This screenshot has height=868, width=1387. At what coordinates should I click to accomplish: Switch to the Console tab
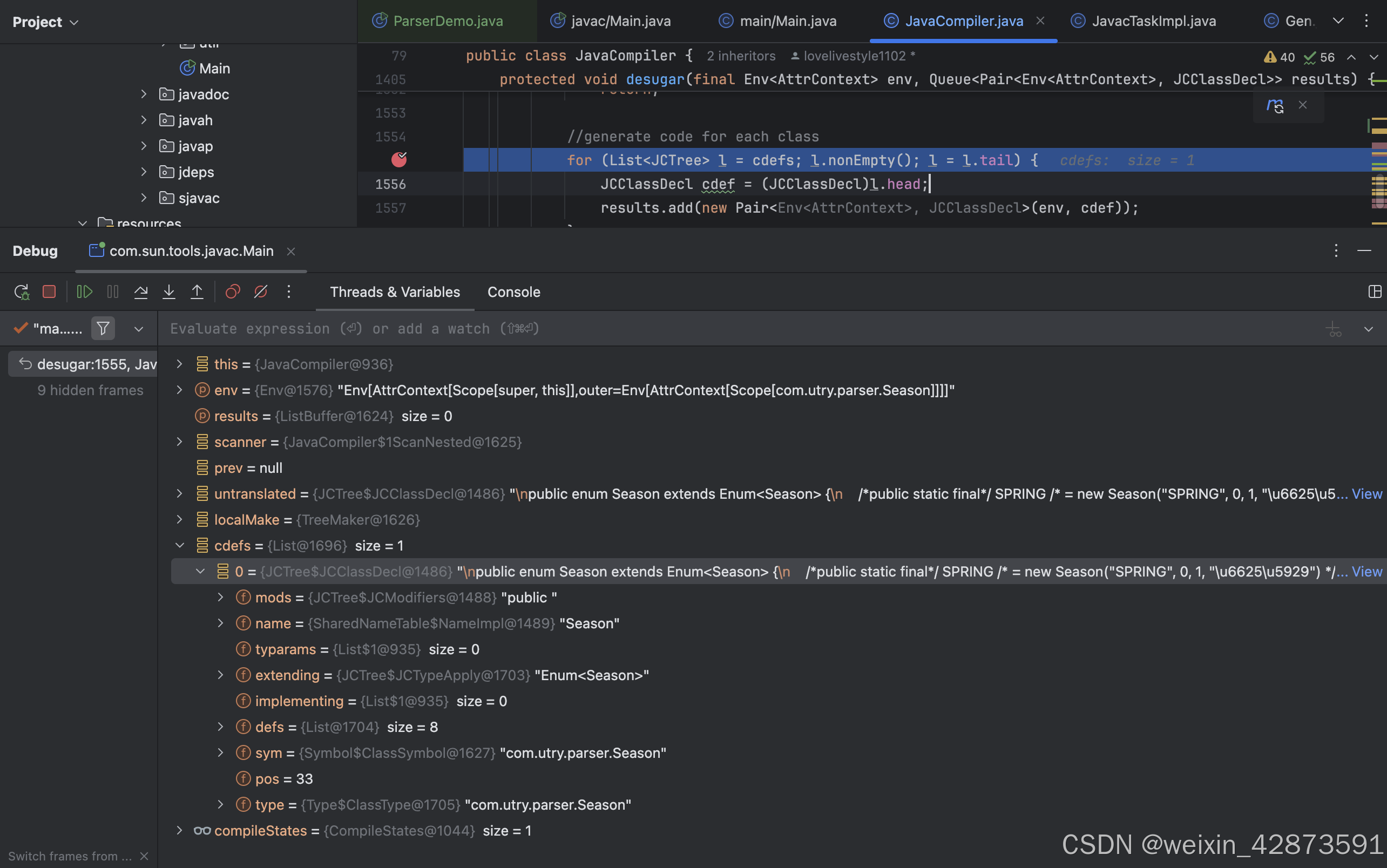[x=513, y=291]
